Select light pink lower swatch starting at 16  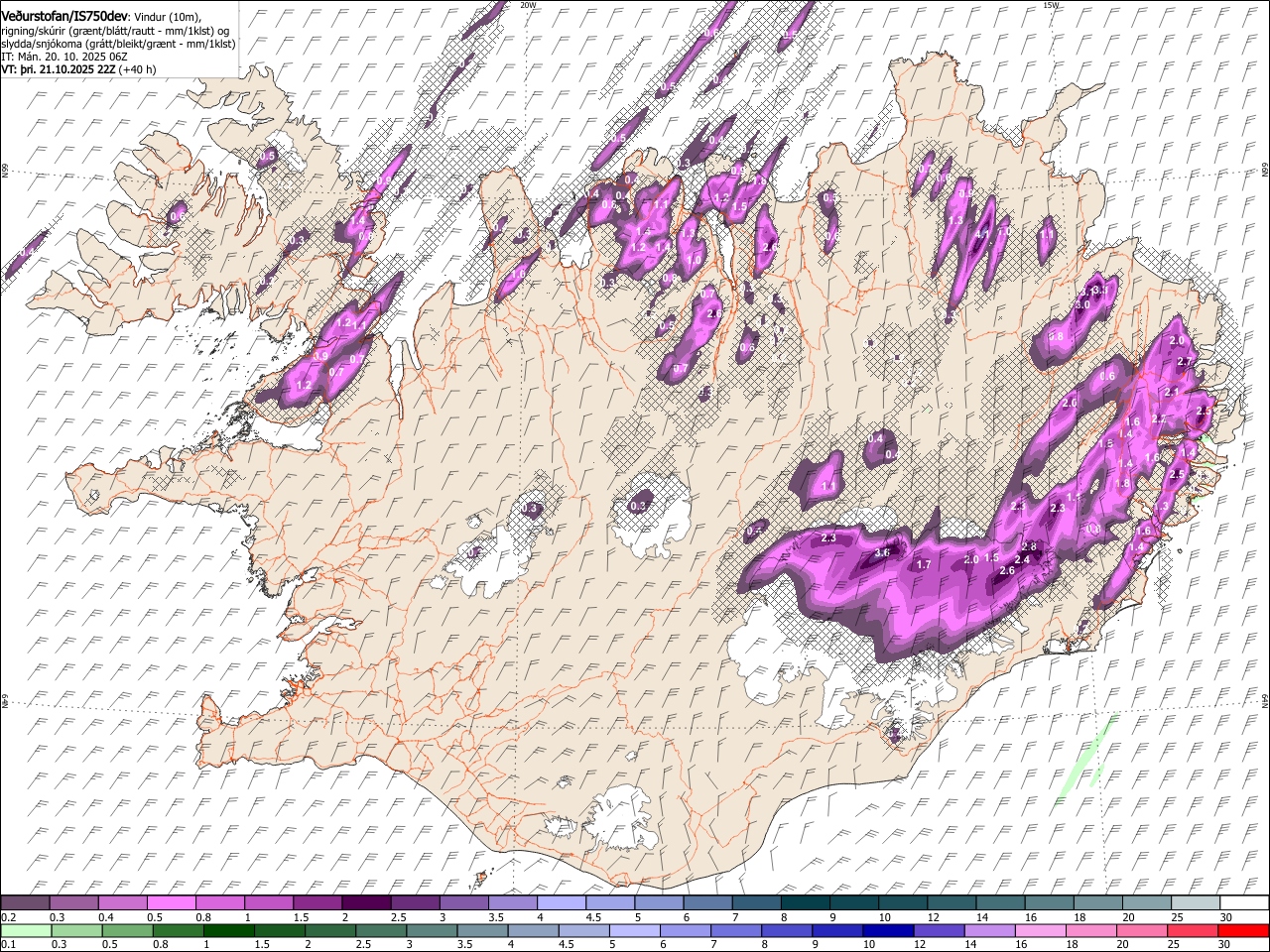click(x=1039, y=930)
